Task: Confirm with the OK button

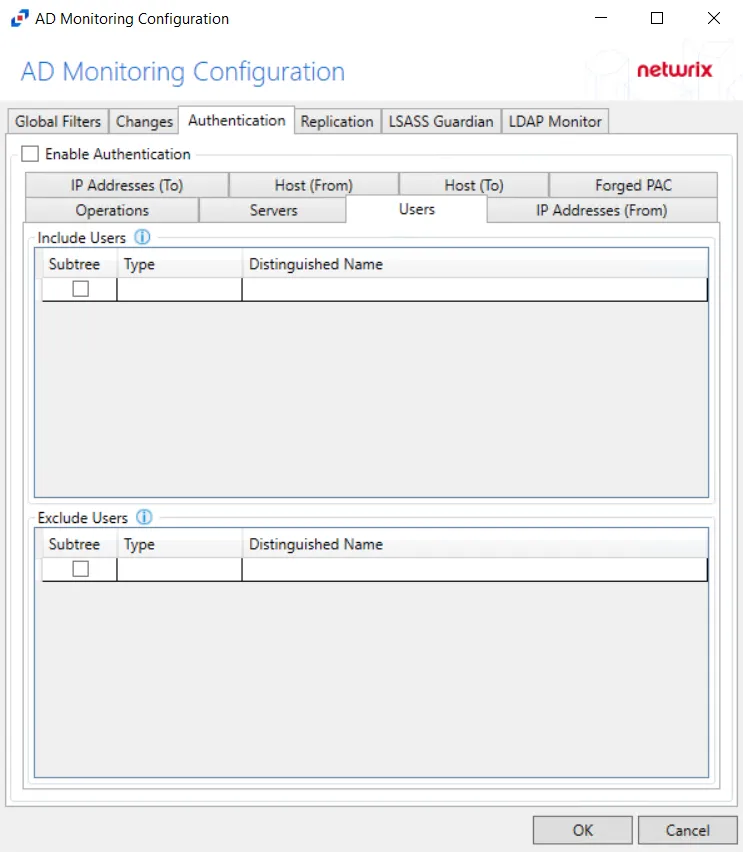Action: [x=583, y=830]
